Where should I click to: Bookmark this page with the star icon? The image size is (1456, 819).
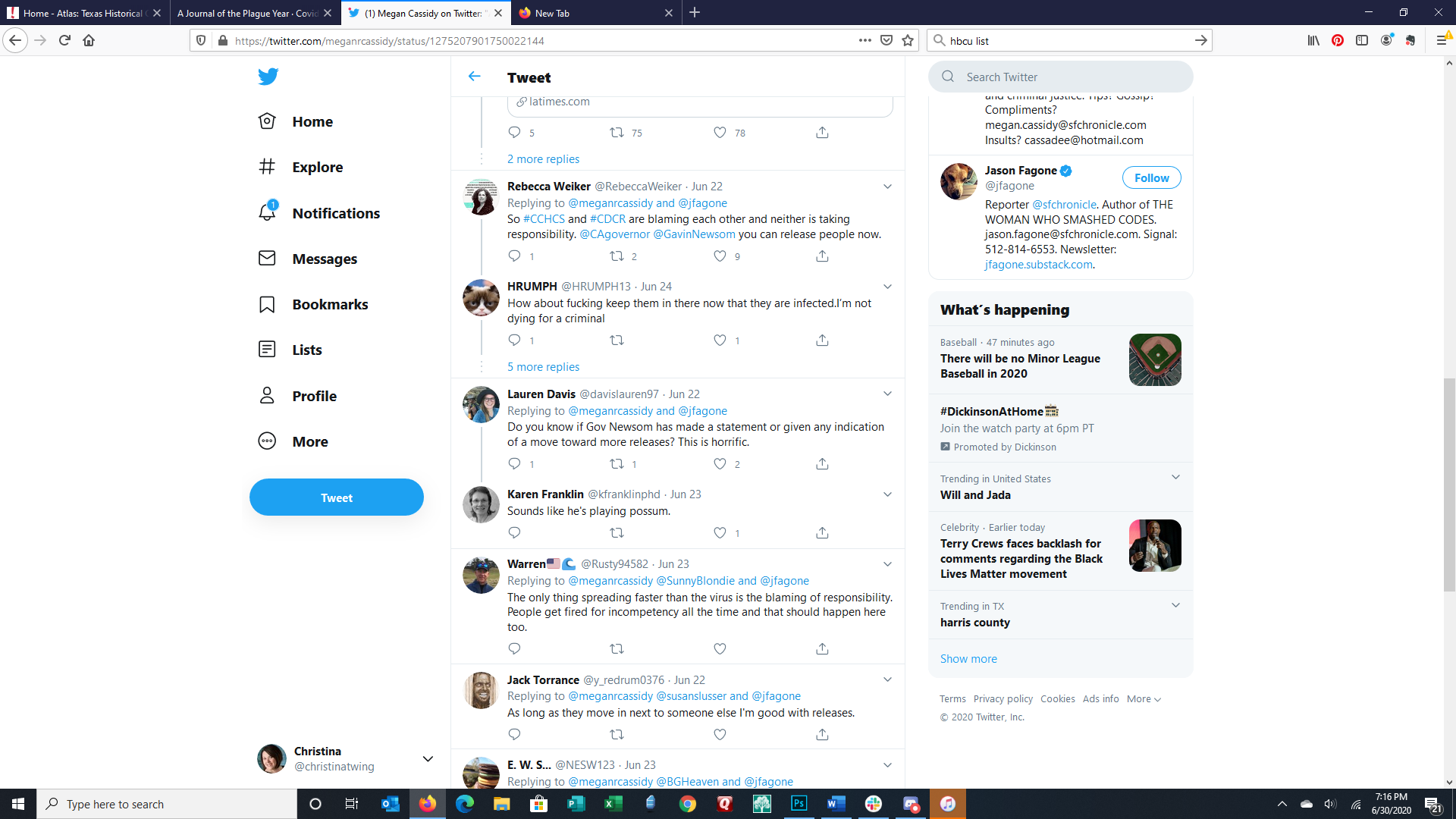point(908,41)
